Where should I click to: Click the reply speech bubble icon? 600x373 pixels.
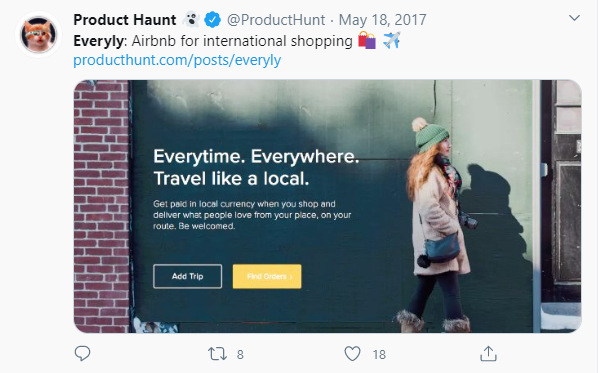point(82,353)
